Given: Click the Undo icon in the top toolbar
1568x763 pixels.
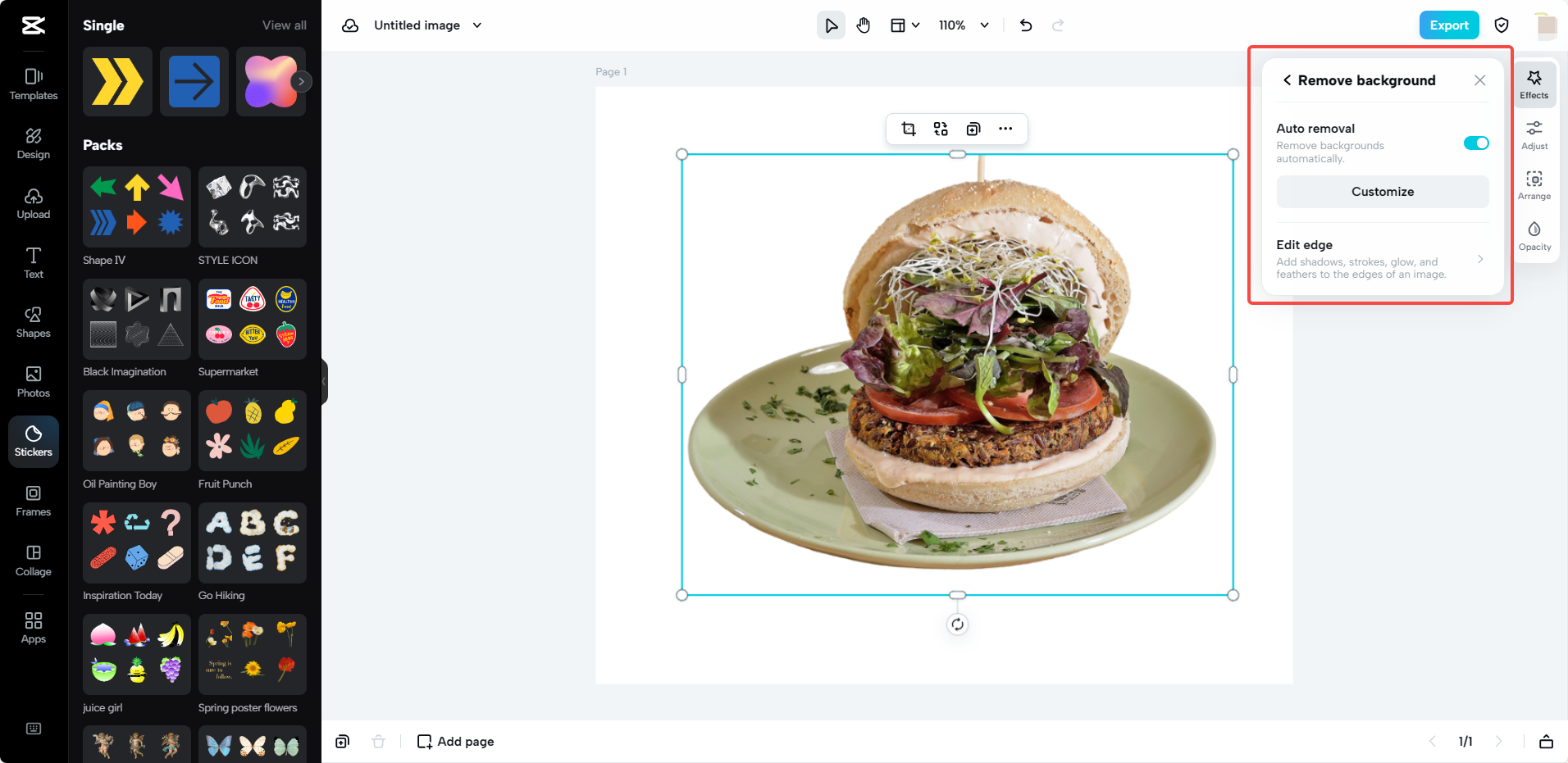Looking at the screenshot, I should [x=1025, y=25].
